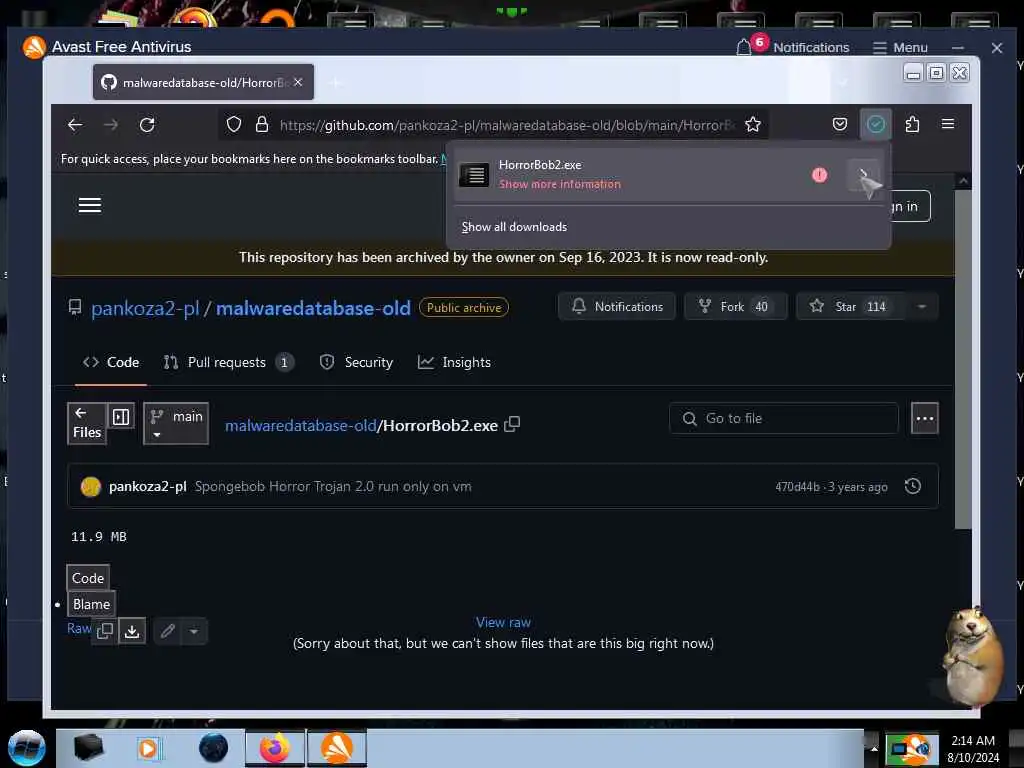Open media player taskbar icon
The image size is (1024, 768).
point(148,748)
